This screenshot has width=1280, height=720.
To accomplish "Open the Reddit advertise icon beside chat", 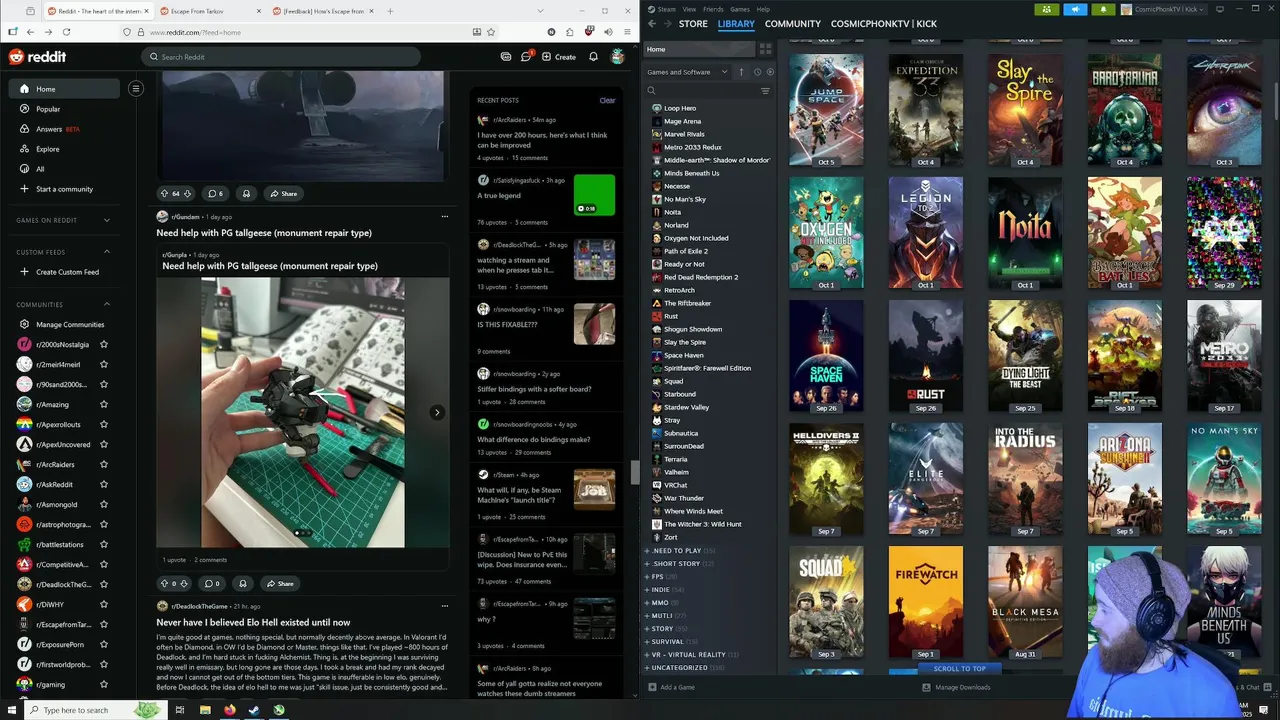I will click(x=506, y=57).
